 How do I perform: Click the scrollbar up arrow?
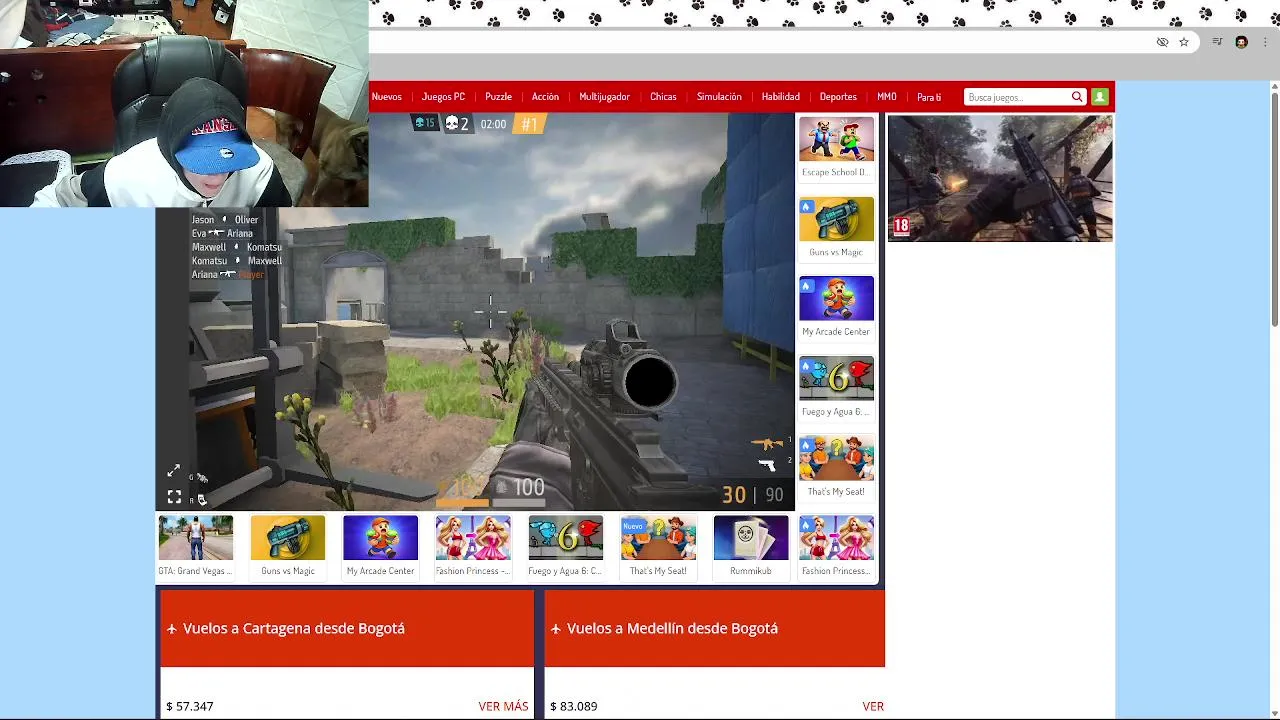(1274, 87)
